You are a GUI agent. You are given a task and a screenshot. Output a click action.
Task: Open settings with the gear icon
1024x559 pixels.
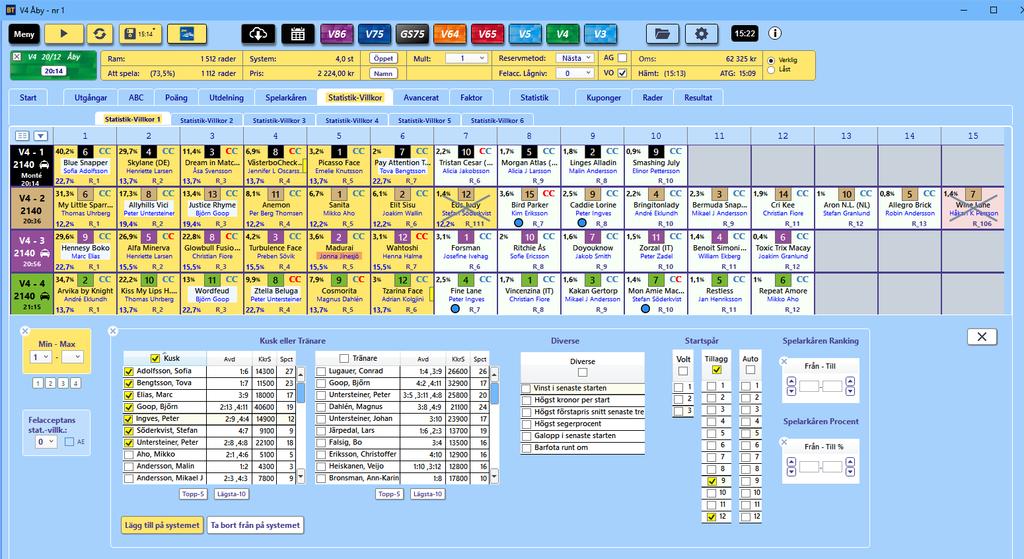tap(701, 34)
